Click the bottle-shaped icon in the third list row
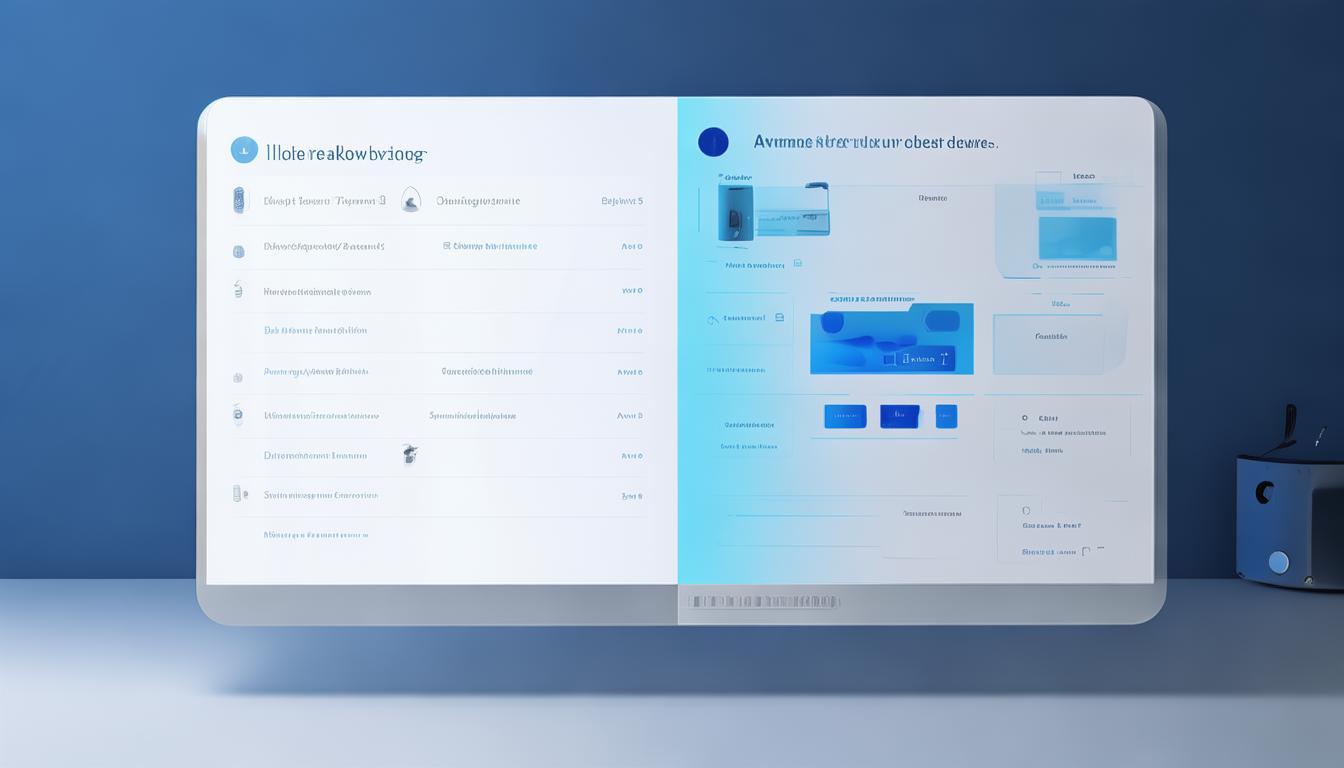Screen dimensions: 1344x768 238,290
